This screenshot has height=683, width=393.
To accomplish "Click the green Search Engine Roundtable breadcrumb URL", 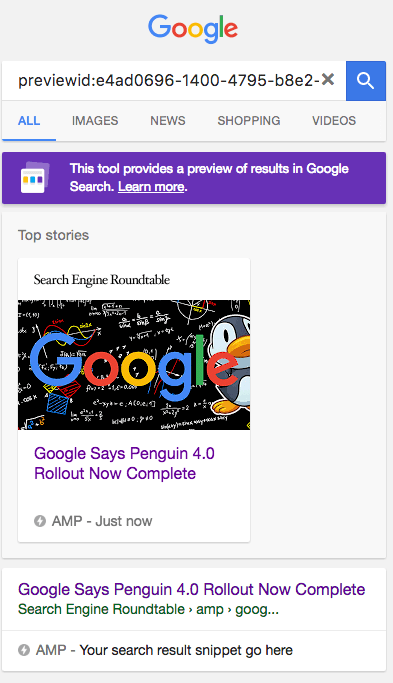I will point(148,609).
